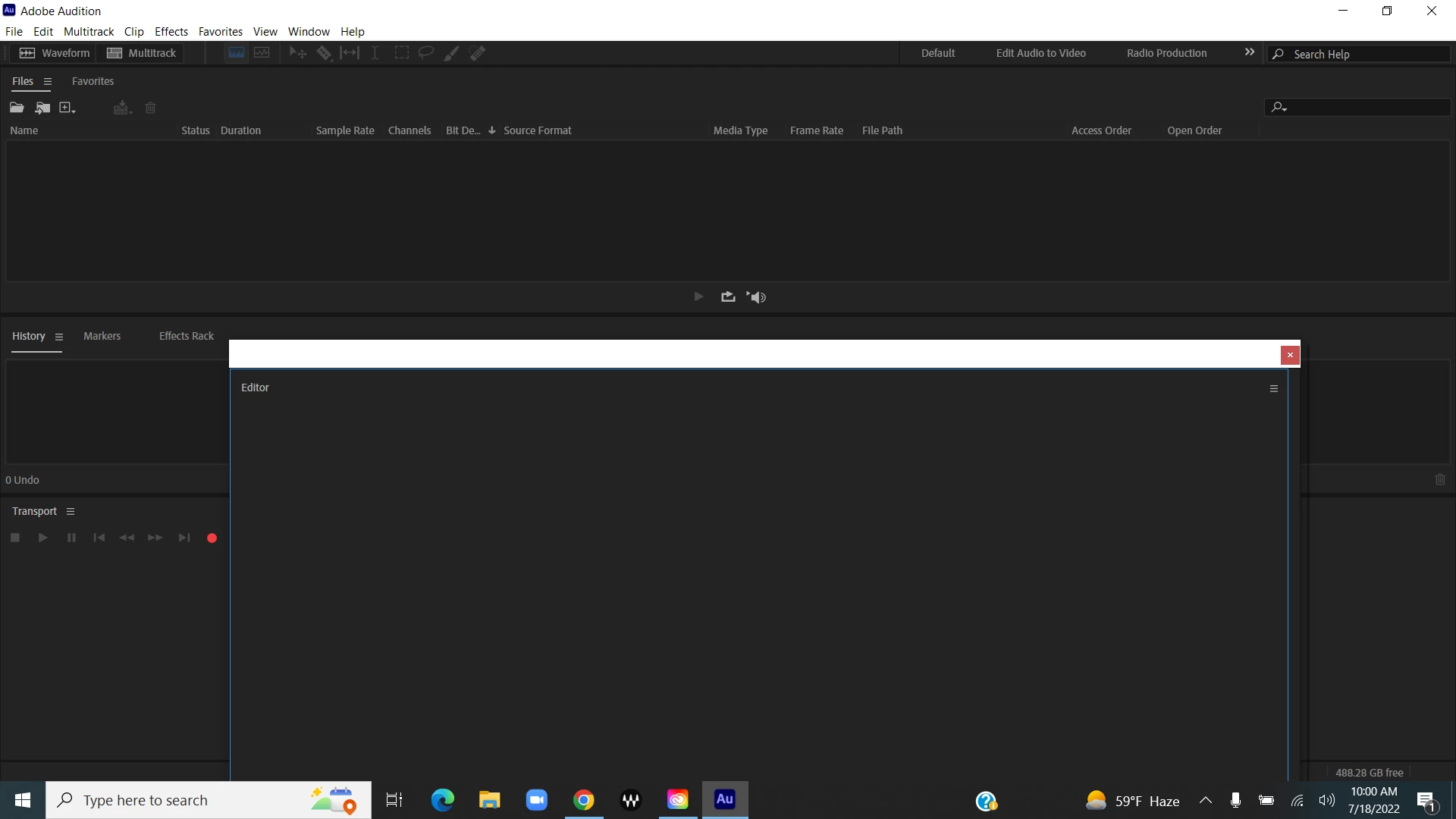
Task: Select Edit Audio to Video workspace
Action: pos(1040,53)
